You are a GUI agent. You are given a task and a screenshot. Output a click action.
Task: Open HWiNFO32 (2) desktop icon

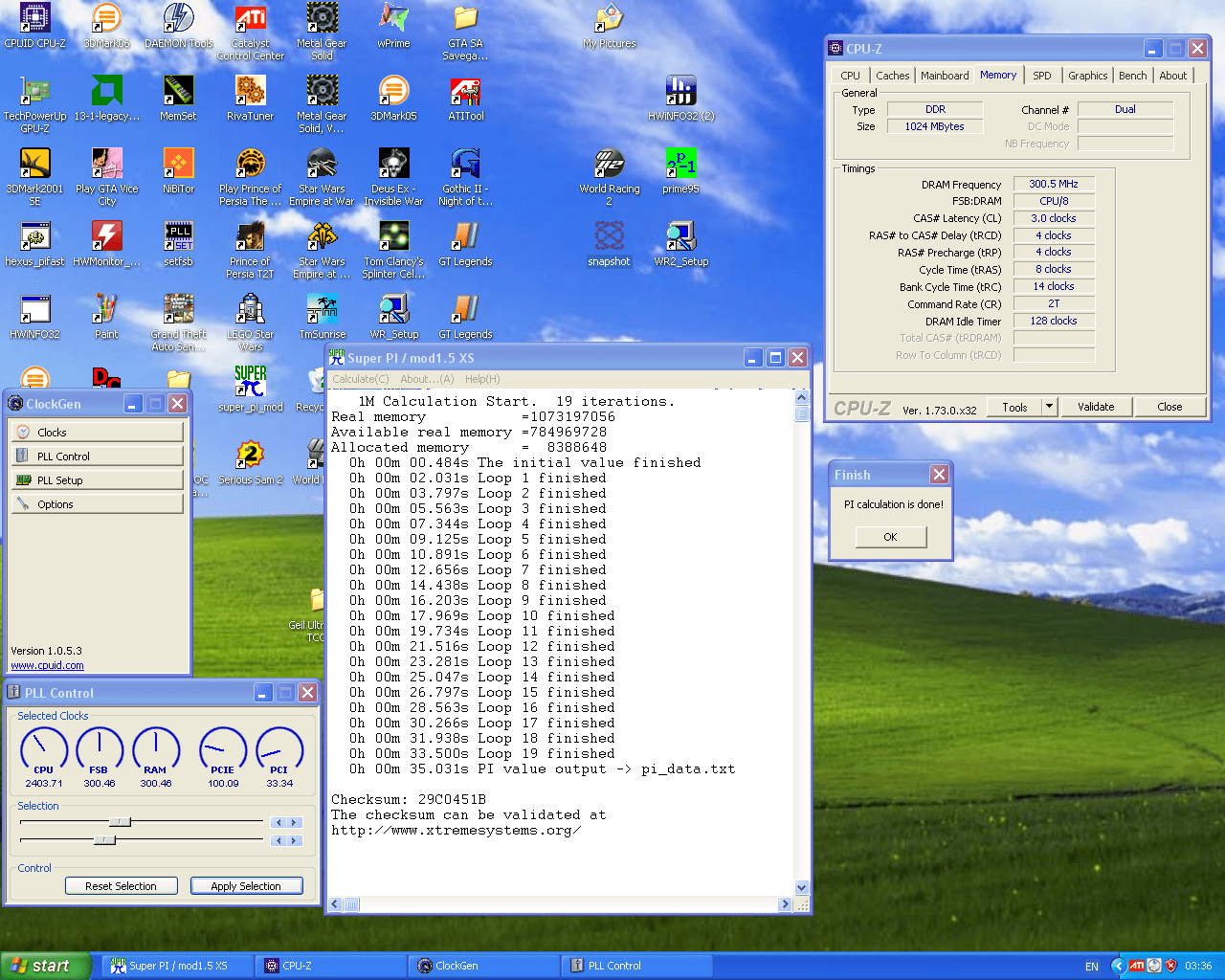[681, 100]
